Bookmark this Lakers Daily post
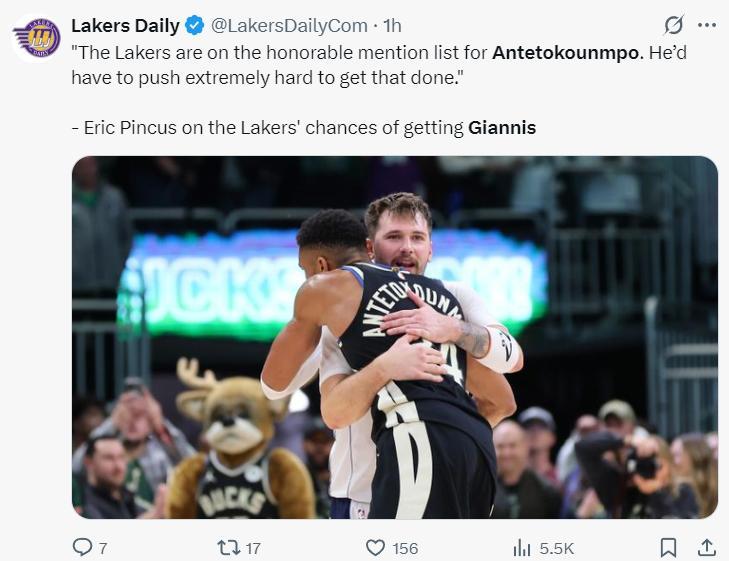Viewport: 729px width, 561px height. coord(668,547)
